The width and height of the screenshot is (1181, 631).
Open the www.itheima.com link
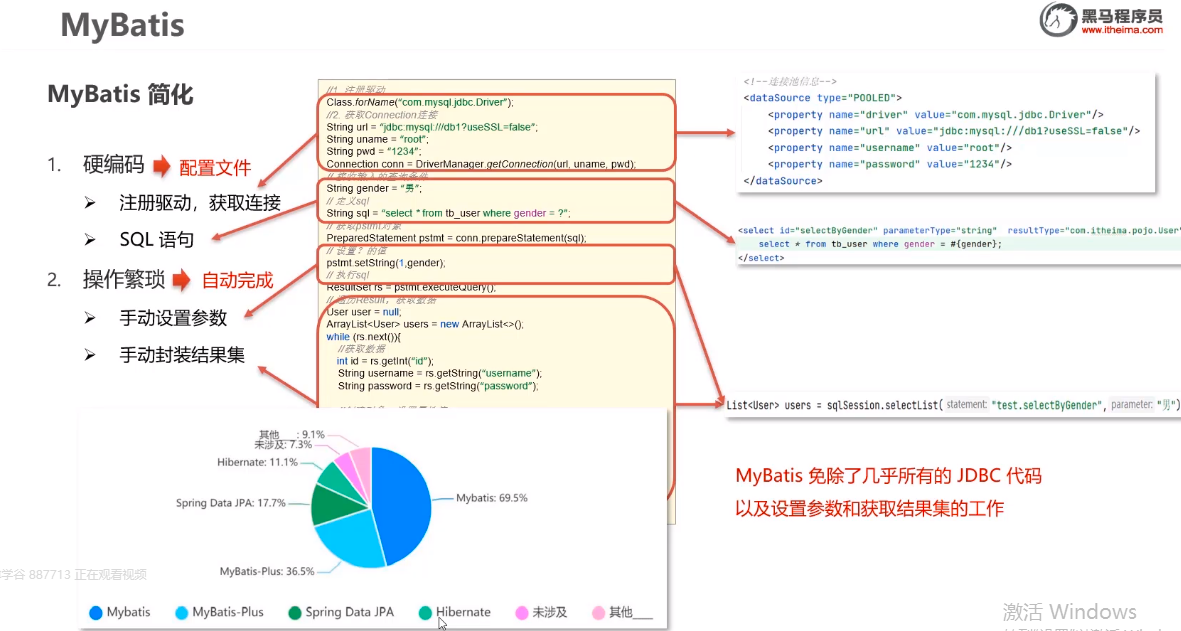click(1121, 30)
